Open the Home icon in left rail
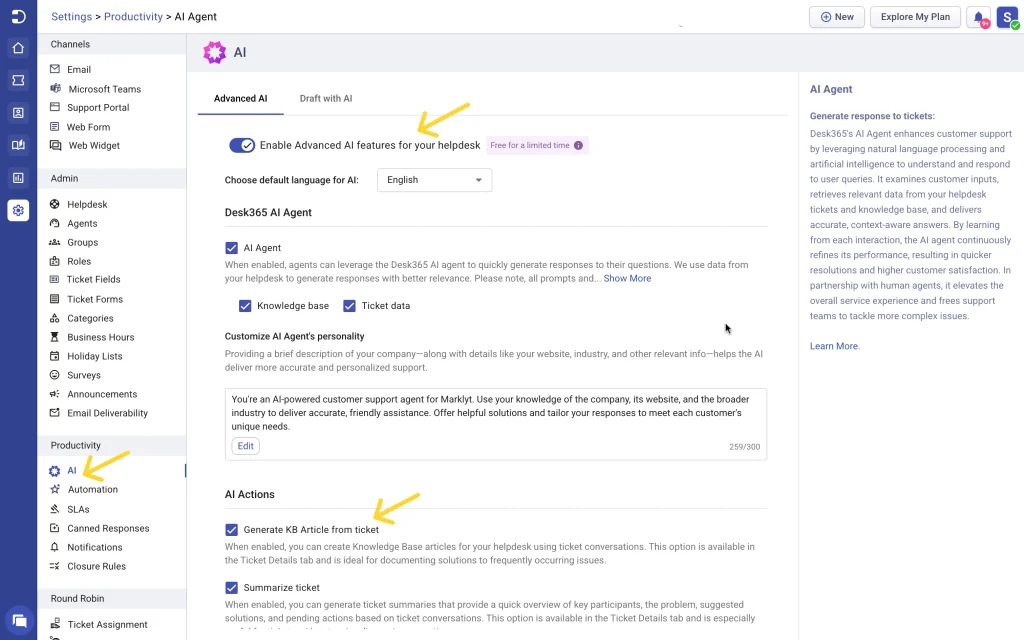Image resolution: width=1024 pixels, height=640 pixels. [18, 48]
